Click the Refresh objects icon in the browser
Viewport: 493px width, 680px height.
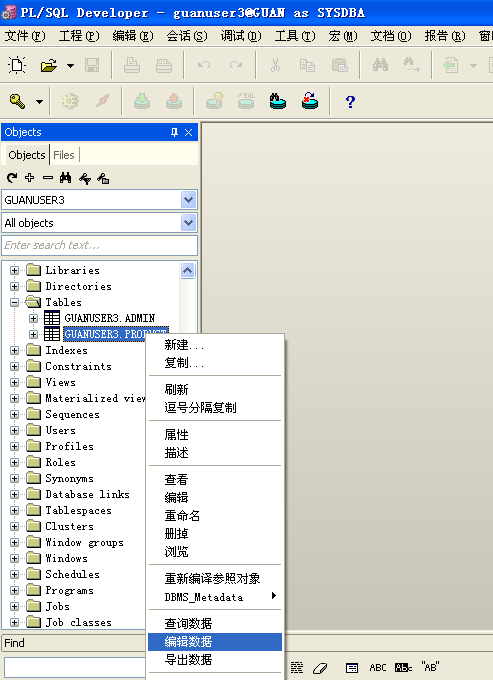pyautogui.click(x=12, y=178)
